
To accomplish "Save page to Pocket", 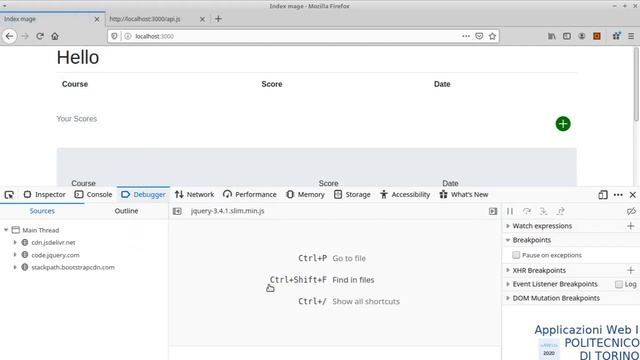I will click(479, 36).
